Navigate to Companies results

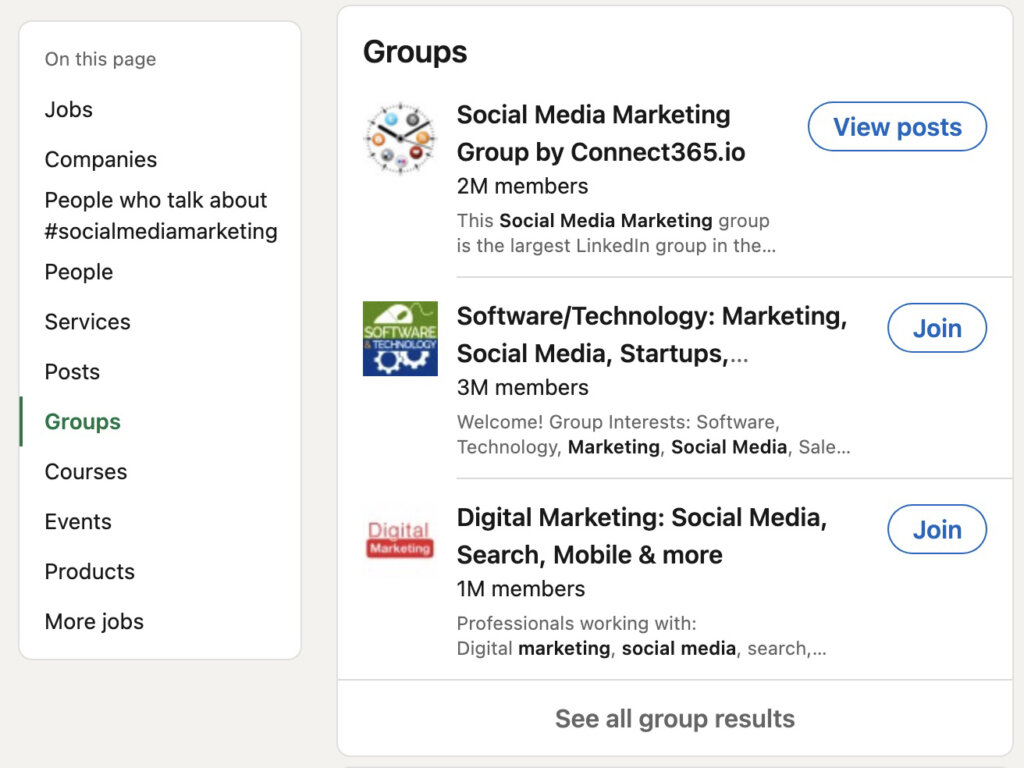pos(100,160)
